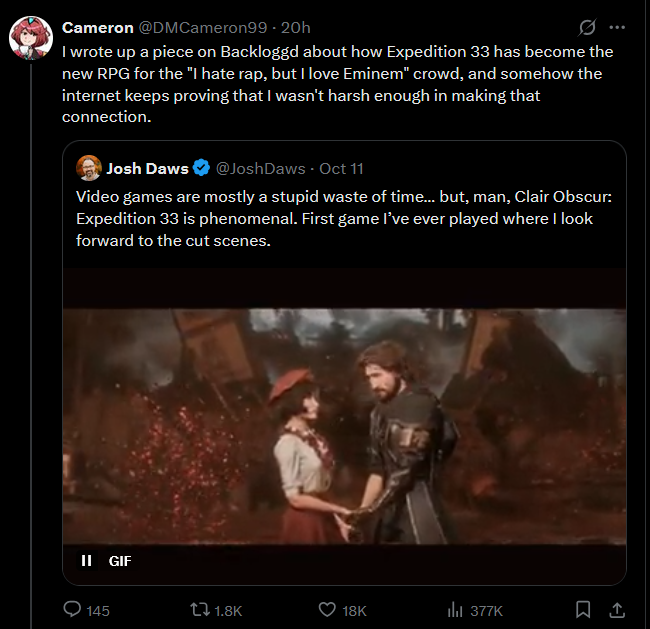Pause the GIF playback
This screenshot has height=629, width=650.
pos(87,561)
